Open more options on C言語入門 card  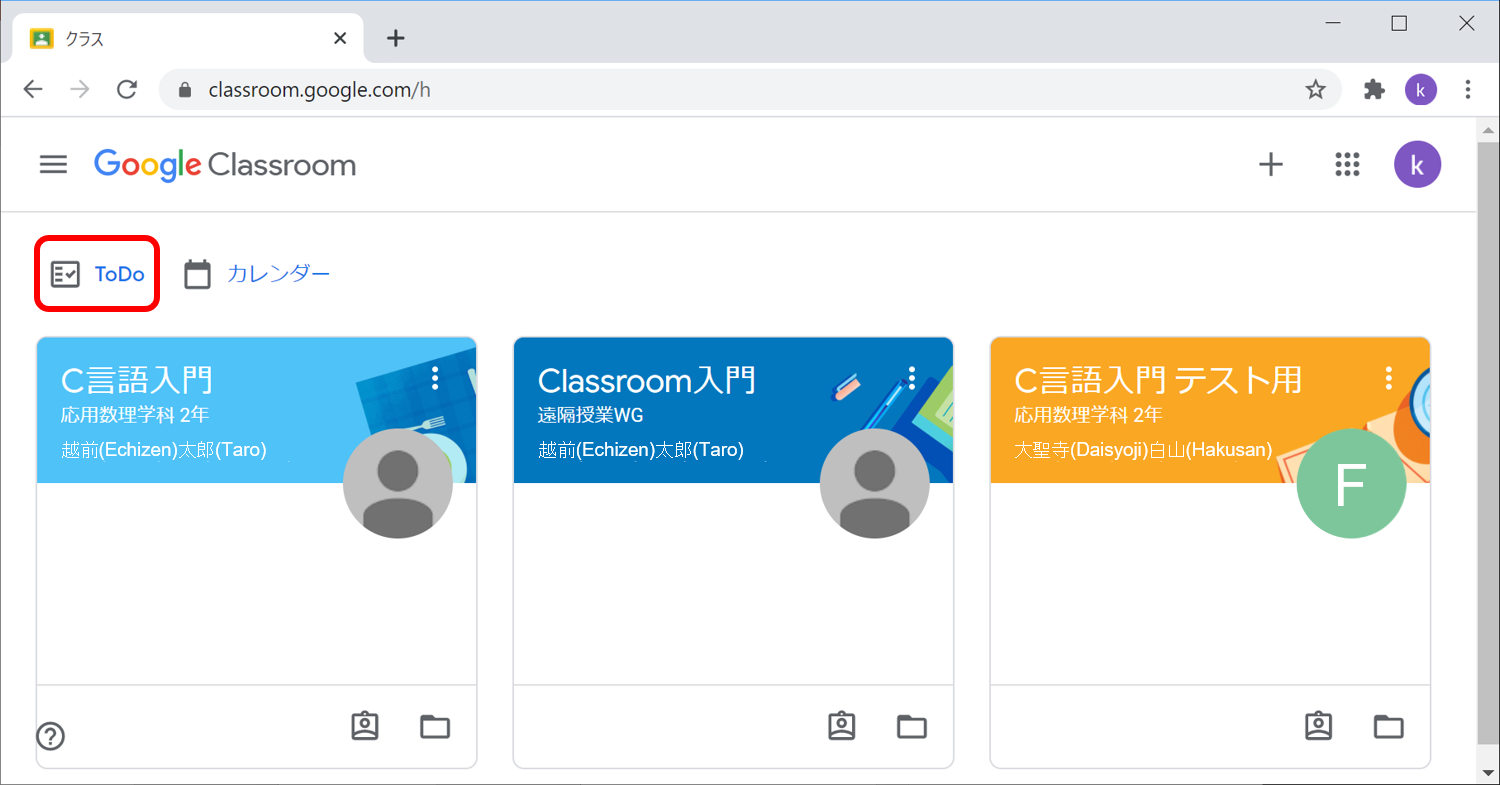click(x=435, y=378)
